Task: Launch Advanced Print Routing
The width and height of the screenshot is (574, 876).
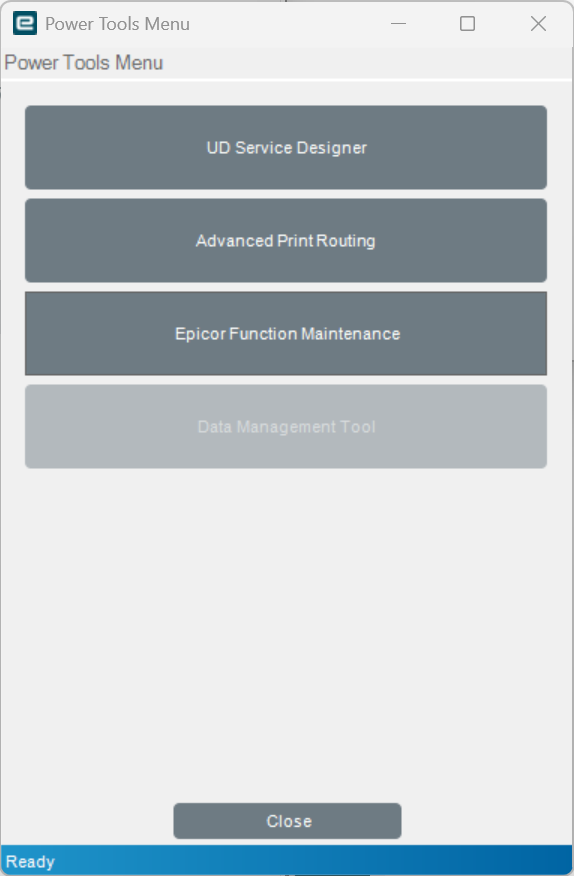Action: (286, 240)
